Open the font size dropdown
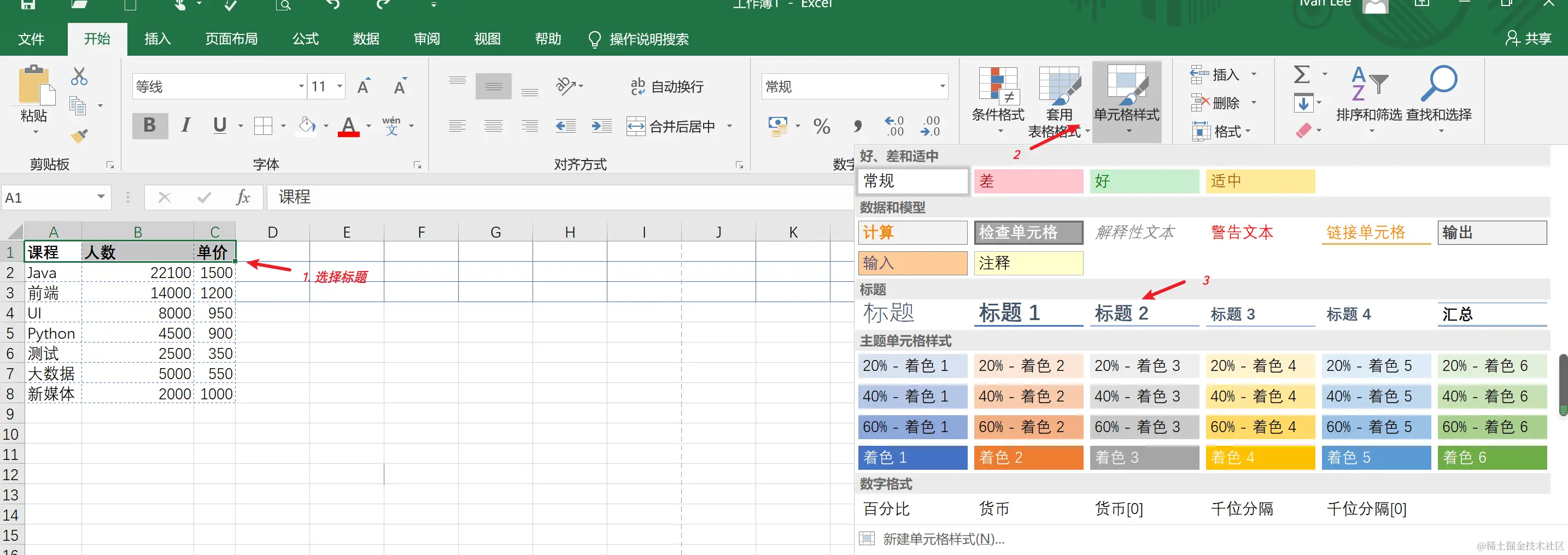The width and height of the screenshot is (1568, 555). tap(340, 86)
